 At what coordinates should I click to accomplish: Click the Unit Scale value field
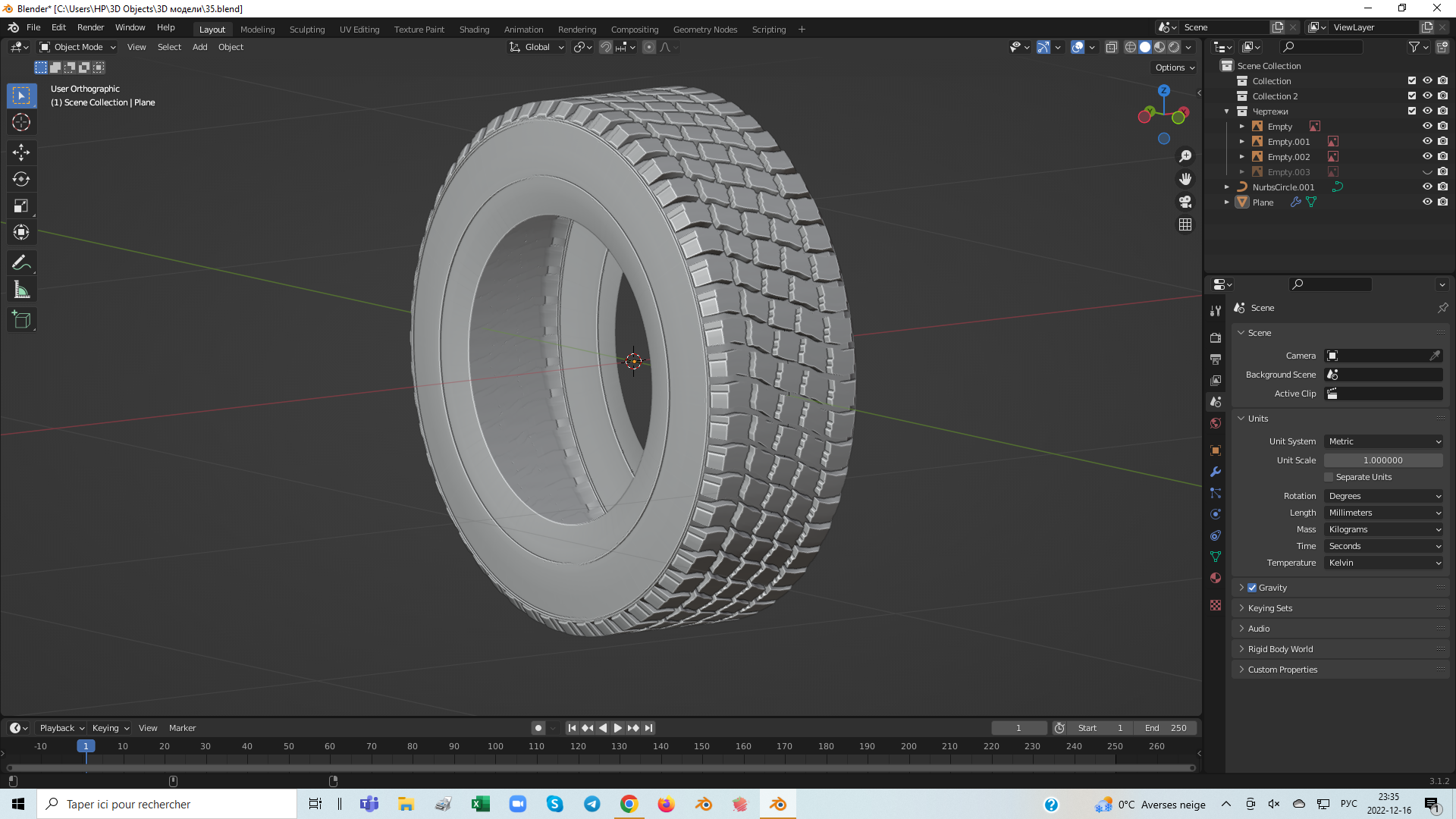[x=1382, y=460]
